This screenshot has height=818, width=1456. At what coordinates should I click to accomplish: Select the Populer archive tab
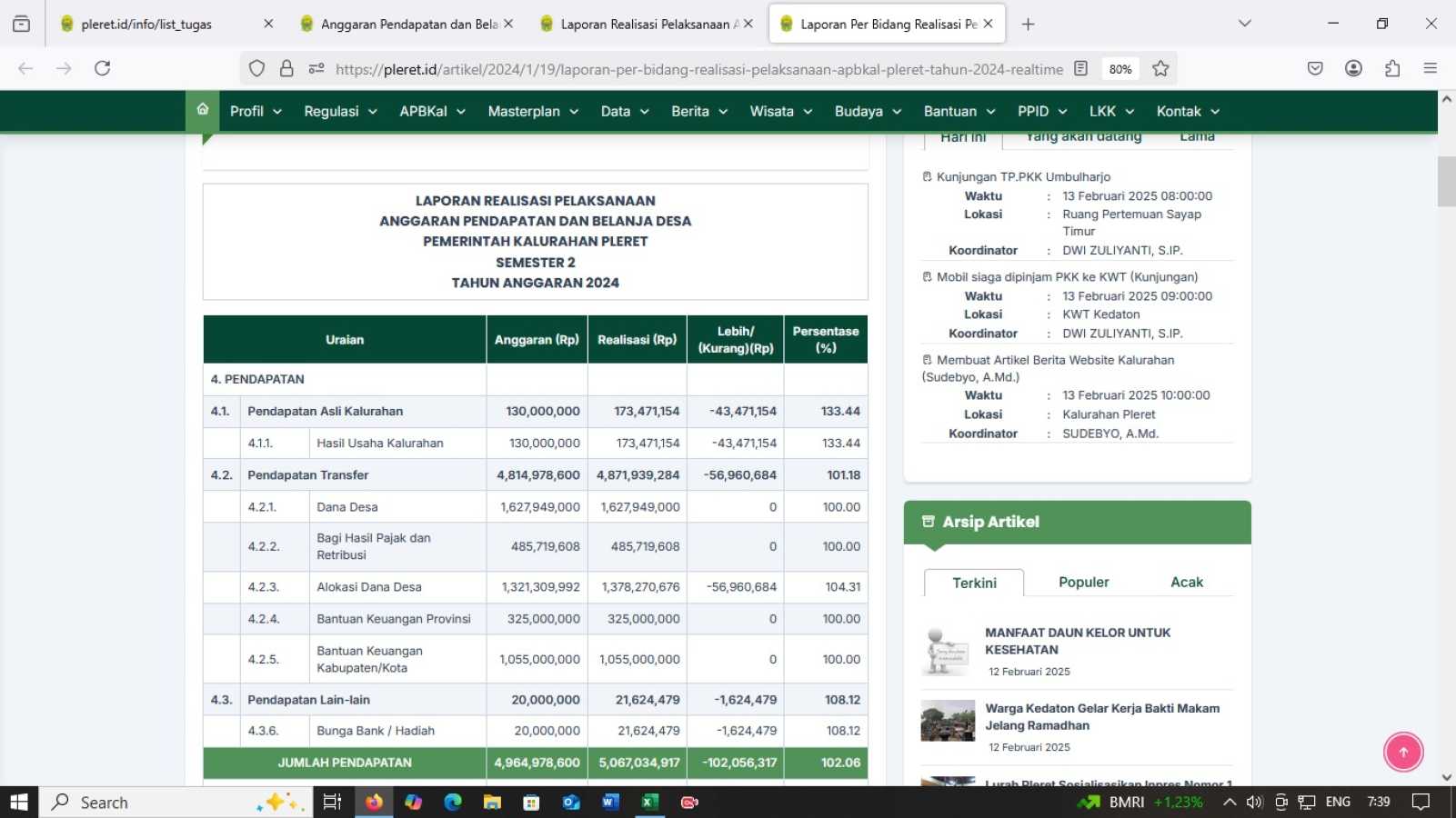tap(1083, 582)
